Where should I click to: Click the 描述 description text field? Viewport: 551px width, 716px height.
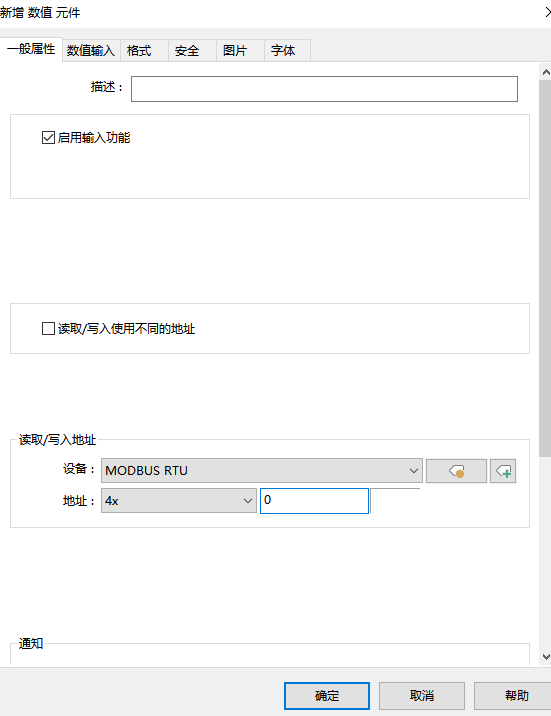(x=324, y=89)
